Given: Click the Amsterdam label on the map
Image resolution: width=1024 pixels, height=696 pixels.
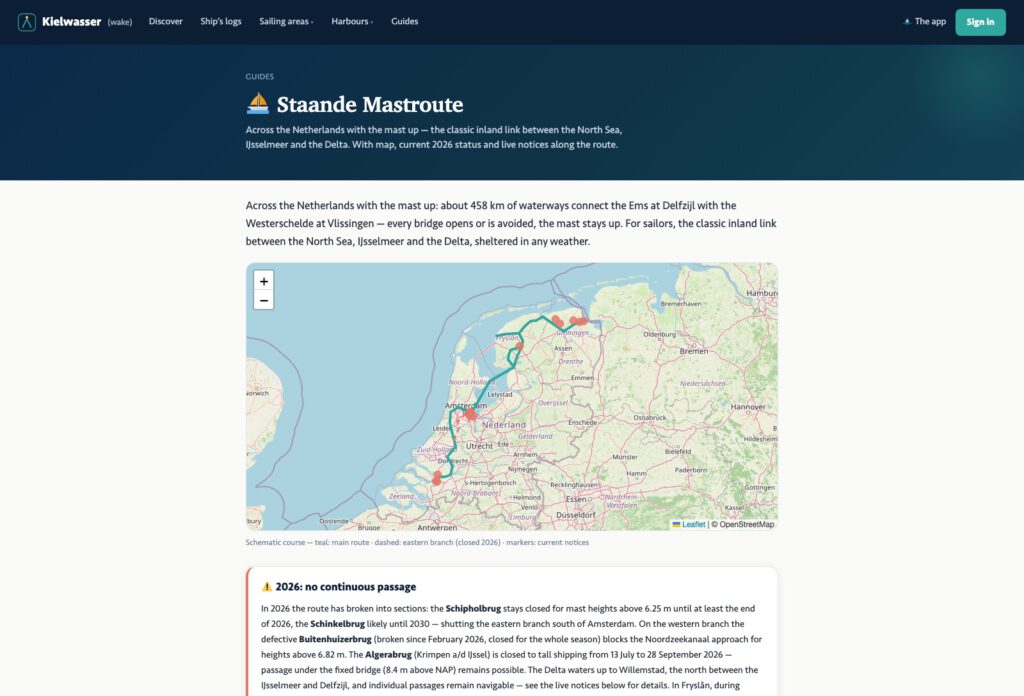Looking at the screenshot, I should tap(466, 405).
